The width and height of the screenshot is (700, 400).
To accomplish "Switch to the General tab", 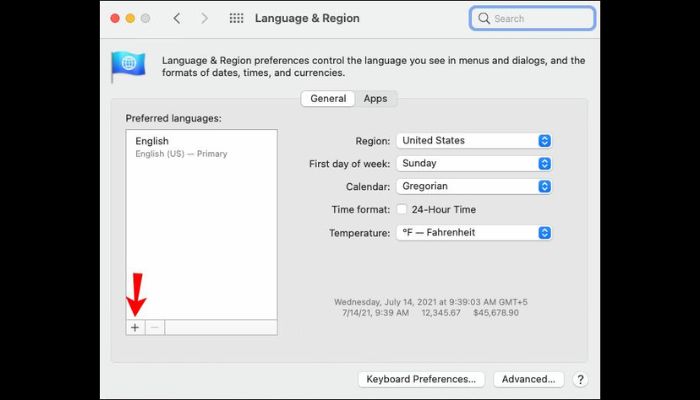I will tap(328, 99).
